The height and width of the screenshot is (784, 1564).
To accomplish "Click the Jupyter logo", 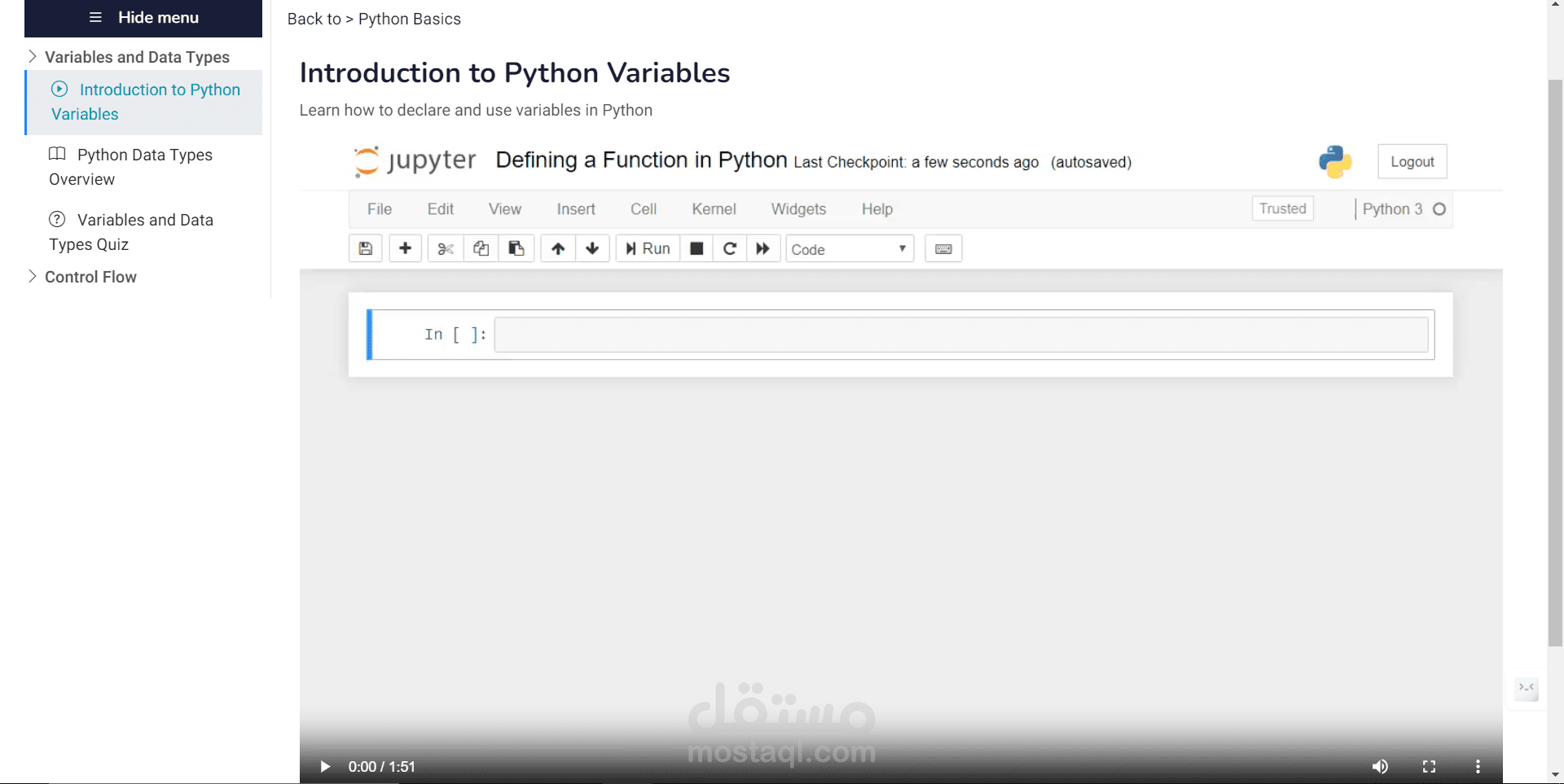I will pyautogui.click(x=415, y=160).
